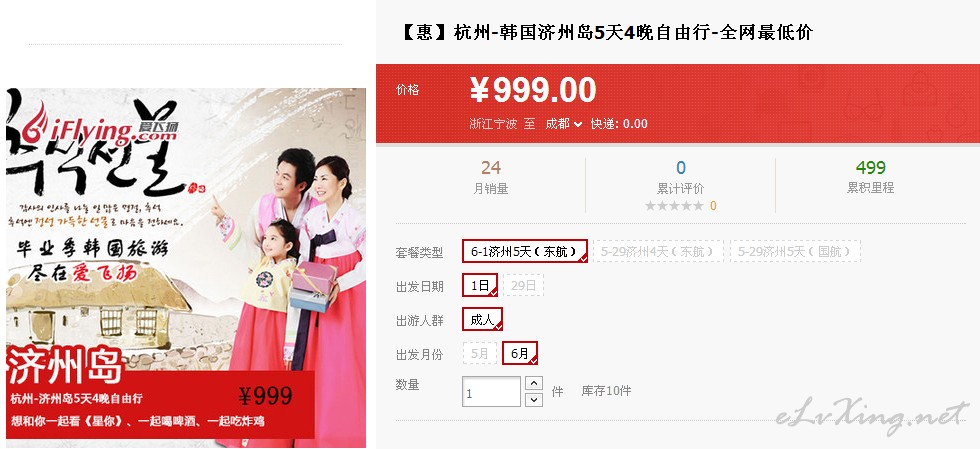Open the 成都 destination dropdown
This screenshot has height=449, width=980.
coord(564,124)
